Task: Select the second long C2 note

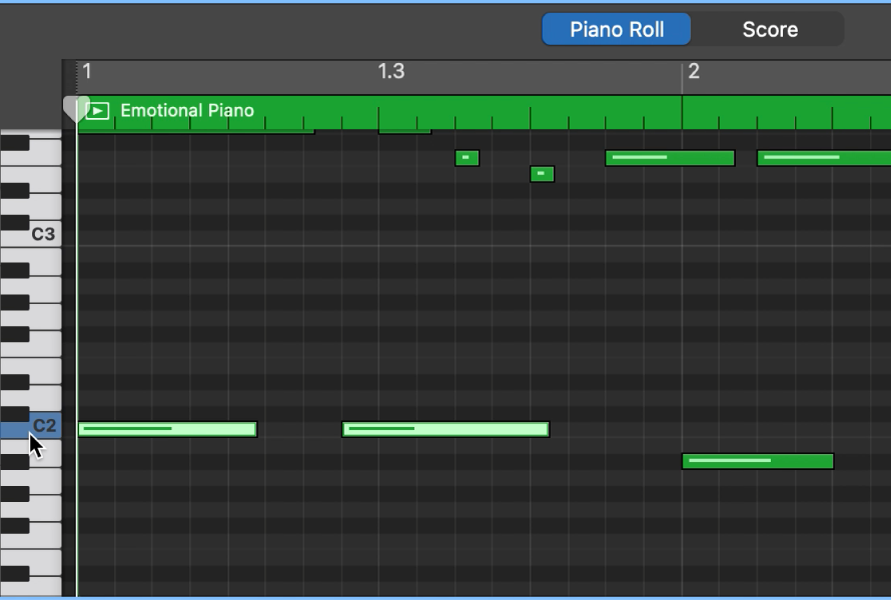Action: [445, 429]
